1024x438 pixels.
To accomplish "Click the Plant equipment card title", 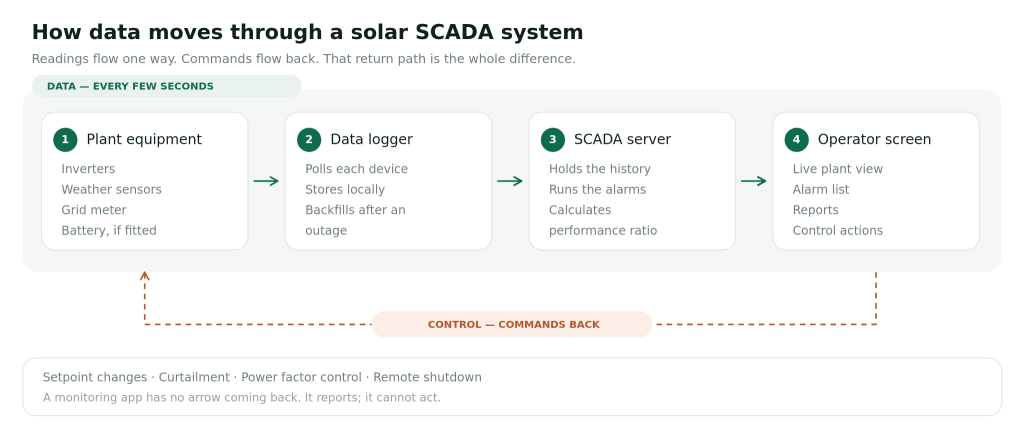I will (144, 140).
